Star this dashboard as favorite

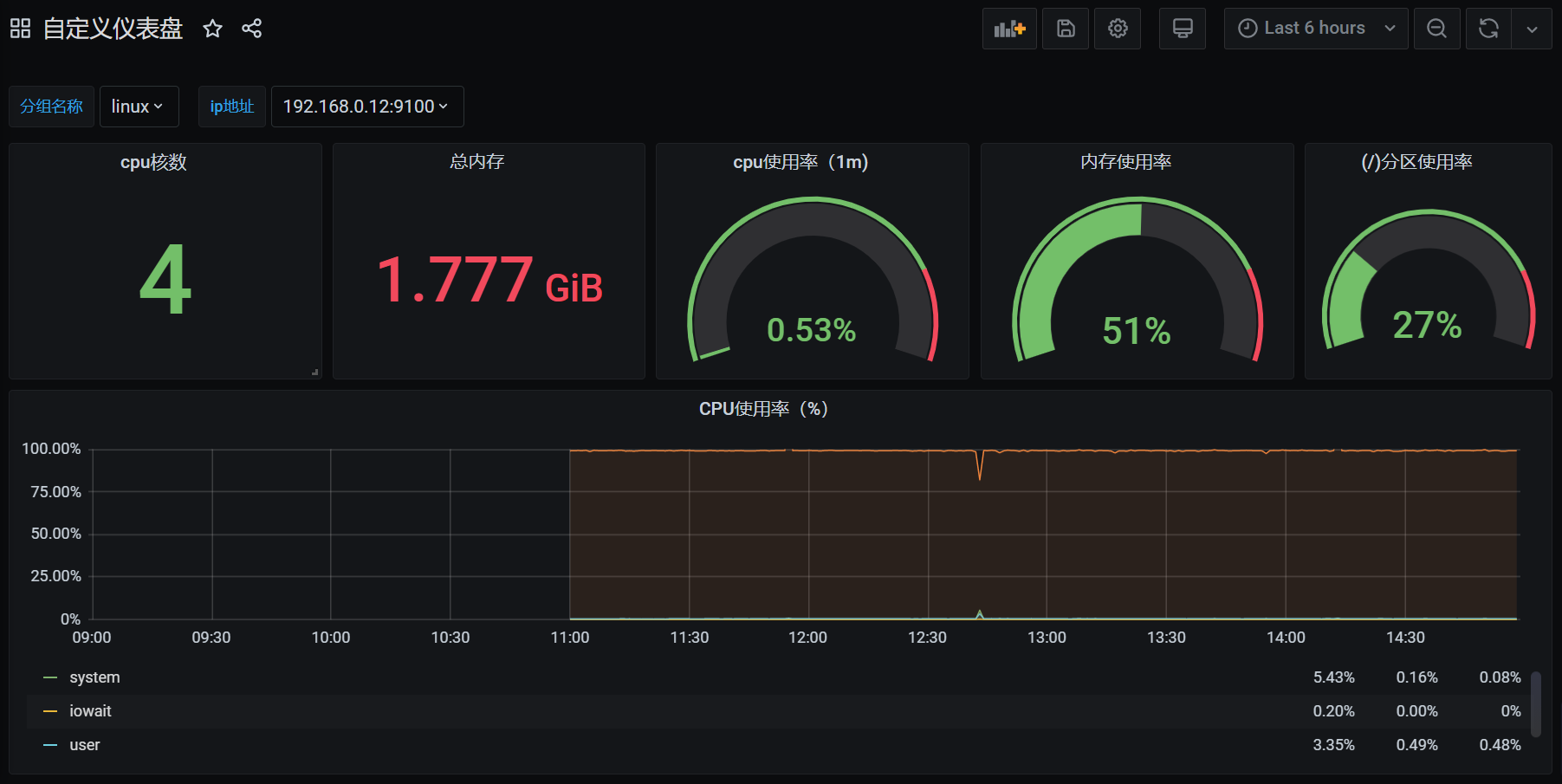click(x=212, y=29)
